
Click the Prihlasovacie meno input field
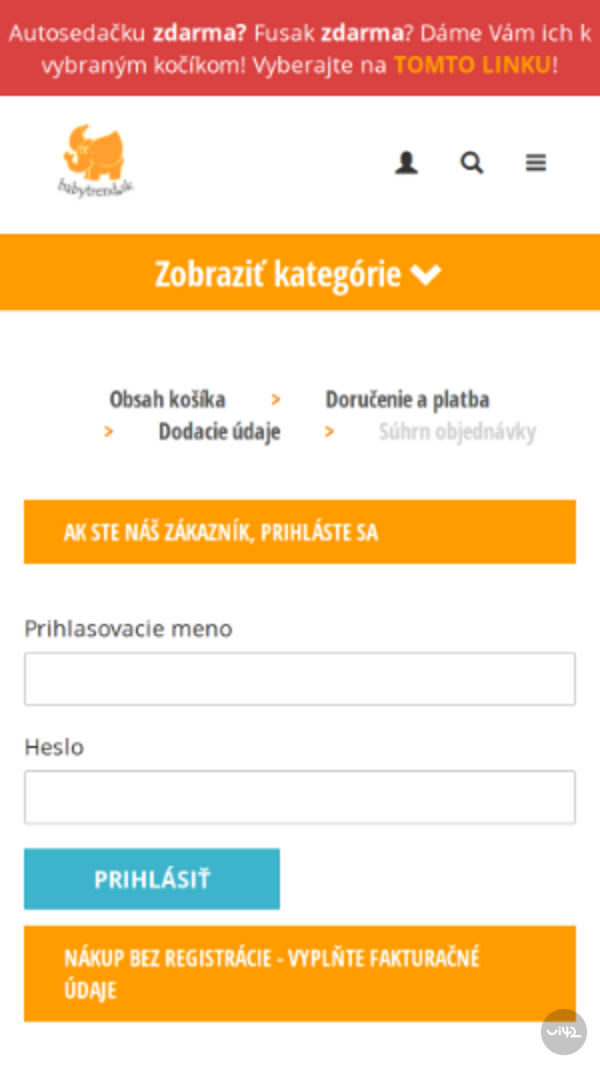click(x=300, y=678)
